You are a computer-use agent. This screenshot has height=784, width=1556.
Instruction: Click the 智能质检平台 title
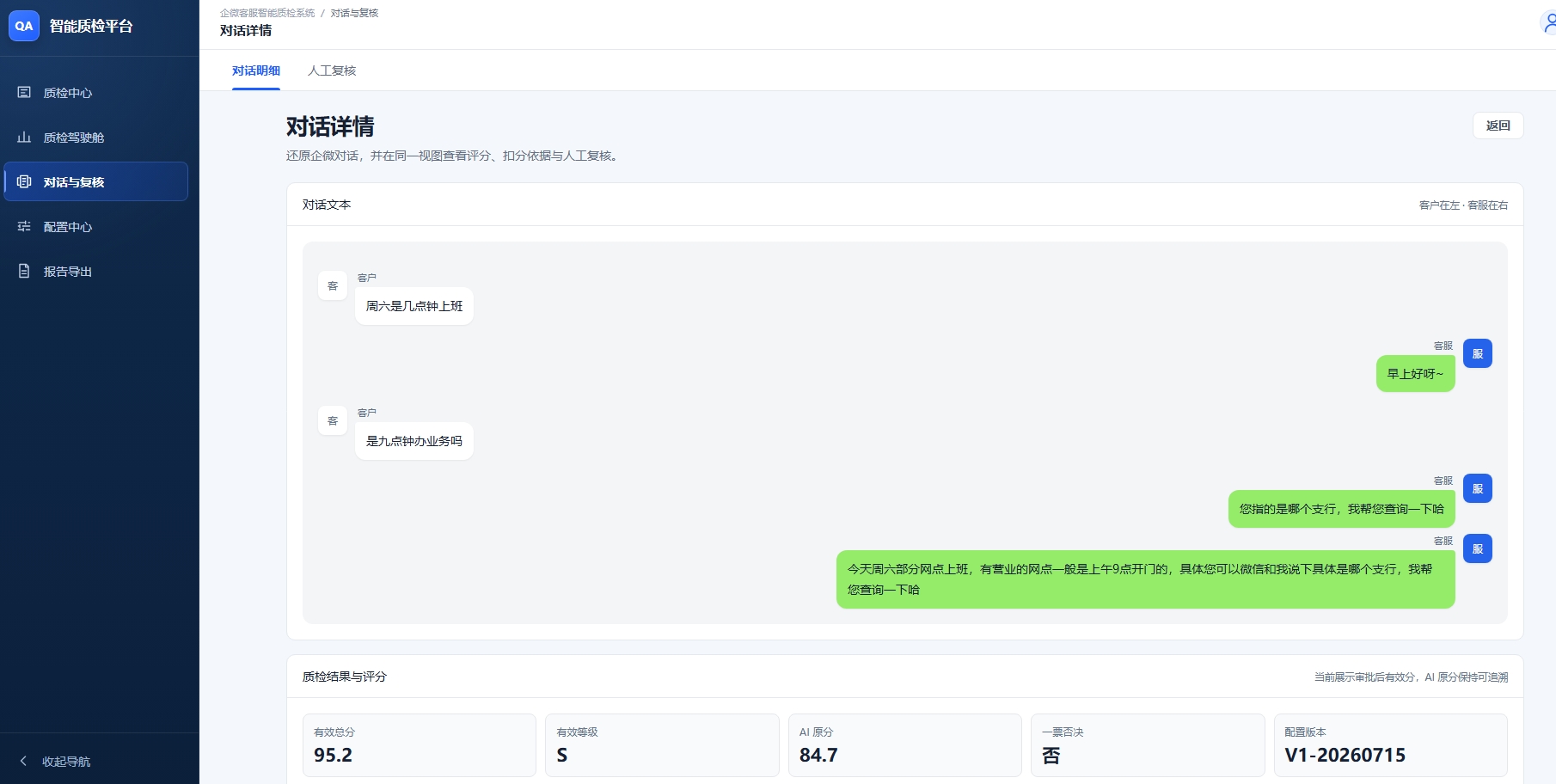click(91, 26)
